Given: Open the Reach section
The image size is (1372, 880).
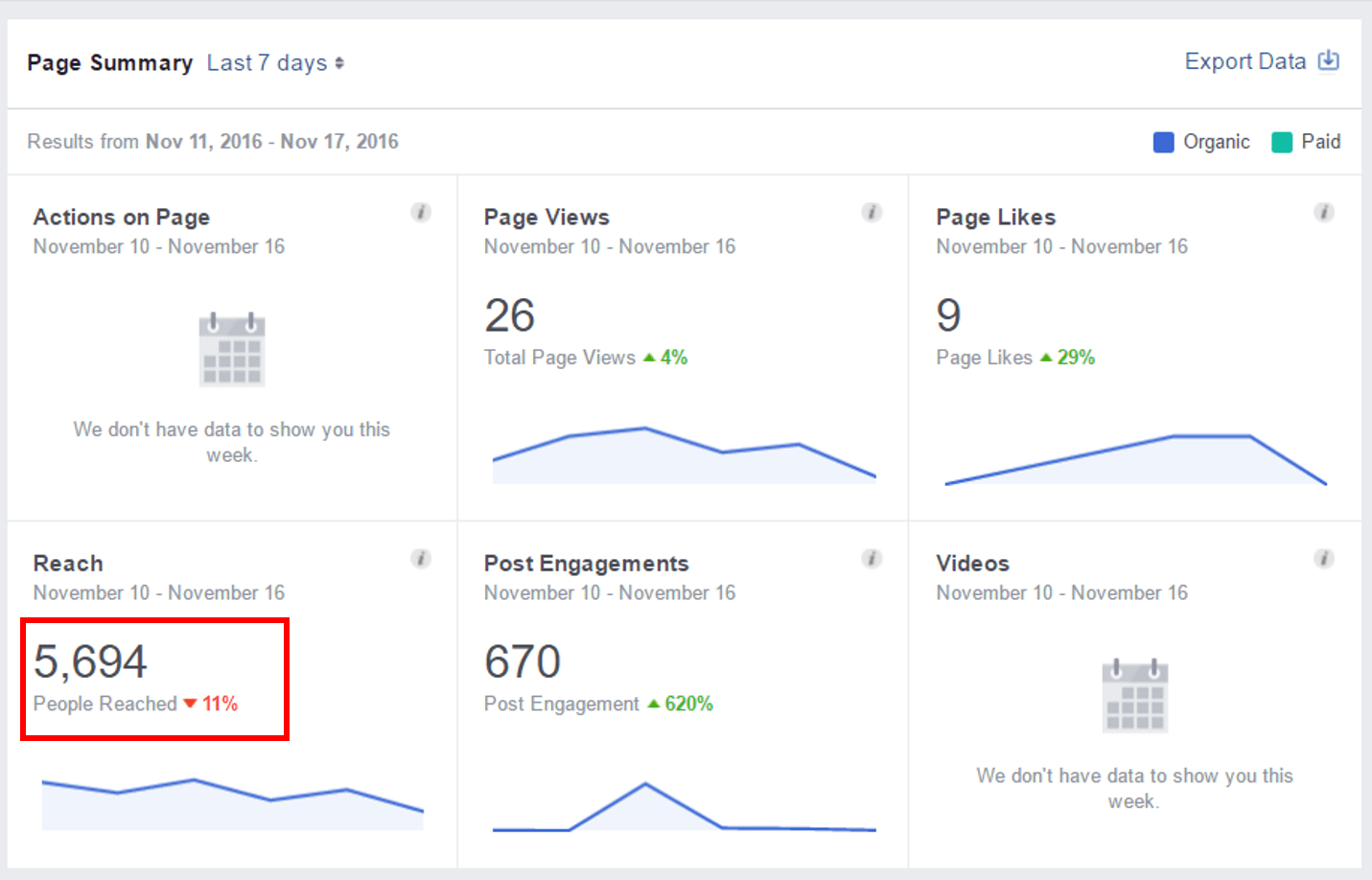Looking at the screenshot, I should coord(67,564).
